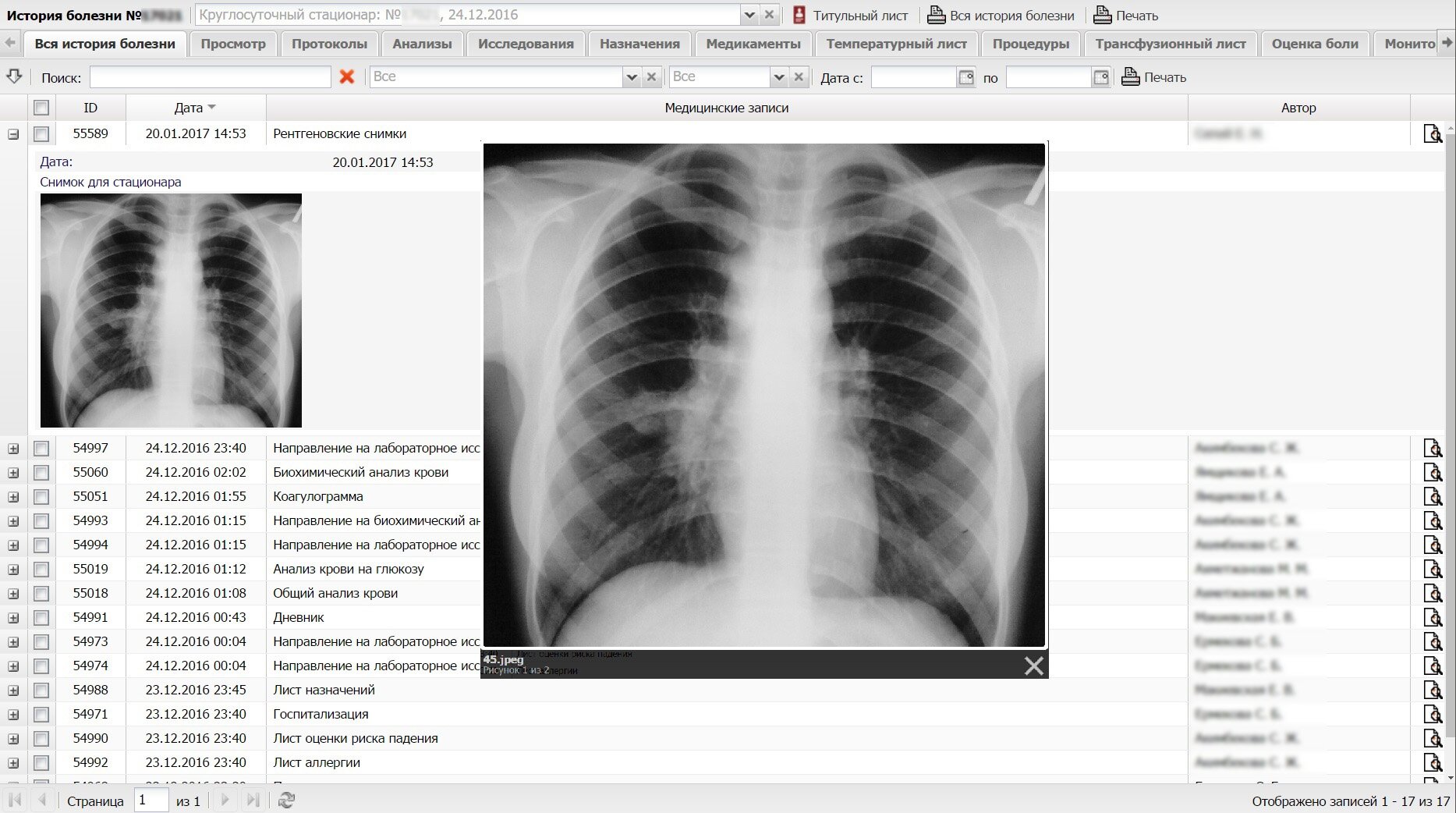Click the down-arrow icon beside Поиск
Image resolution: width=1456 pixels, height=813 pixels.
click(x=14, y=76)
